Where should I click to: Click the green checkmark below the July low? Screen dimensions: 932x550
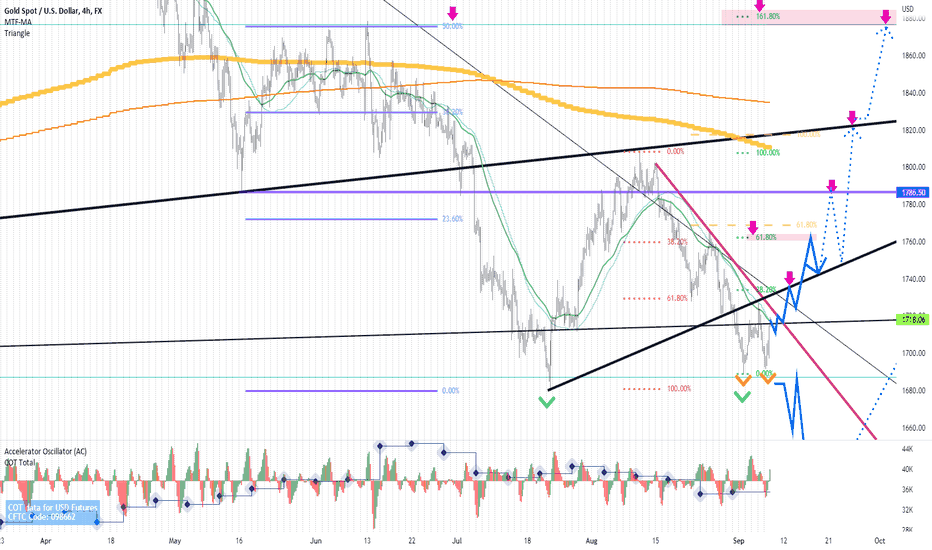[x=547, y=402]
